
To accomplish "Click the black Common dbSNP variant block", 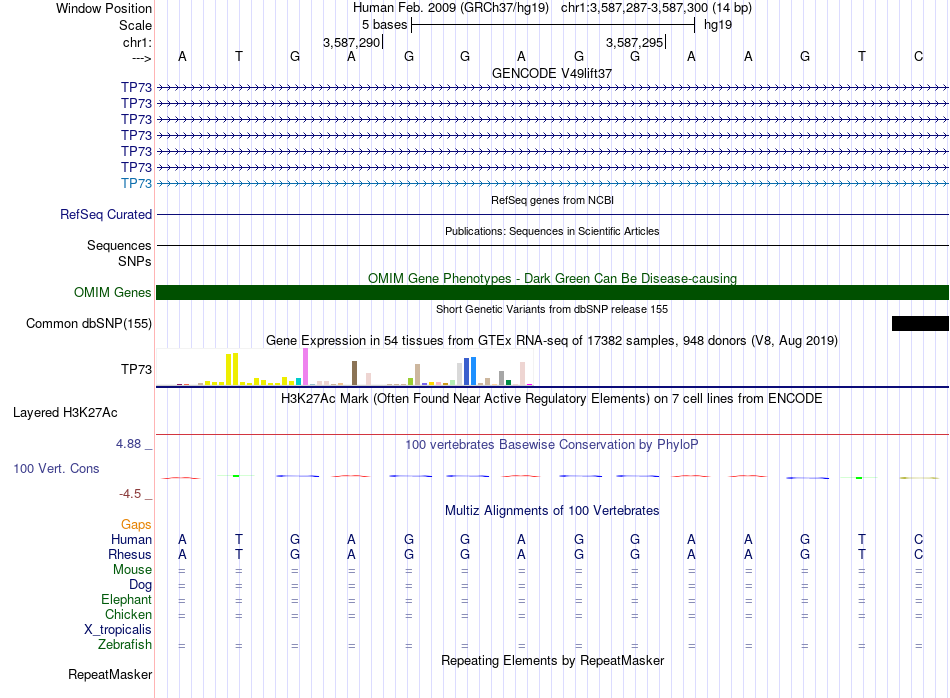I will coord(920,324).
